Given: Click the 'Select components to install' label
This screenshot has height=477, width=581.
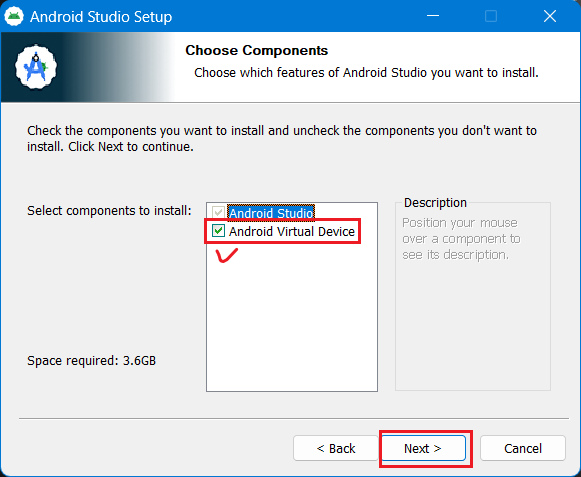Looking at the screenshot, I should point(109,211).
